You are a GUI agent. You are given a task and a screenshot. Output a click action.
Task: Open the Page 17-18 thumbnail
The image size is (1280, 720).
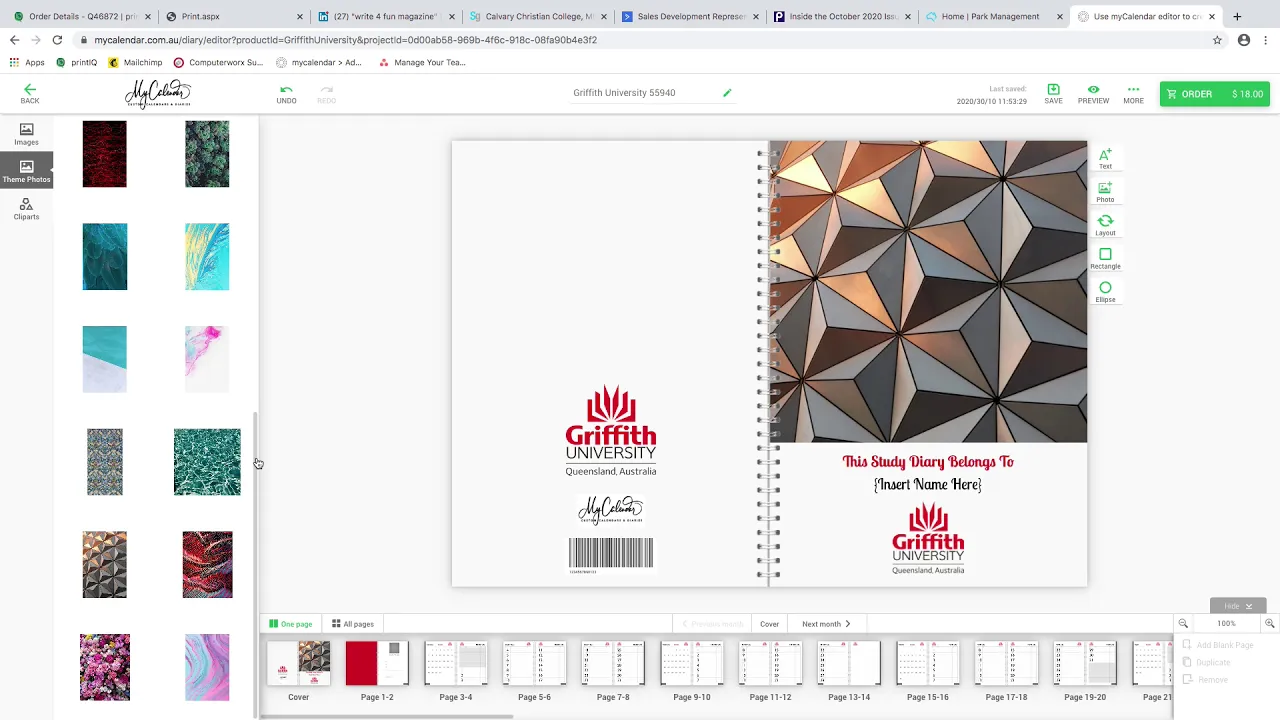(1006, 664)
